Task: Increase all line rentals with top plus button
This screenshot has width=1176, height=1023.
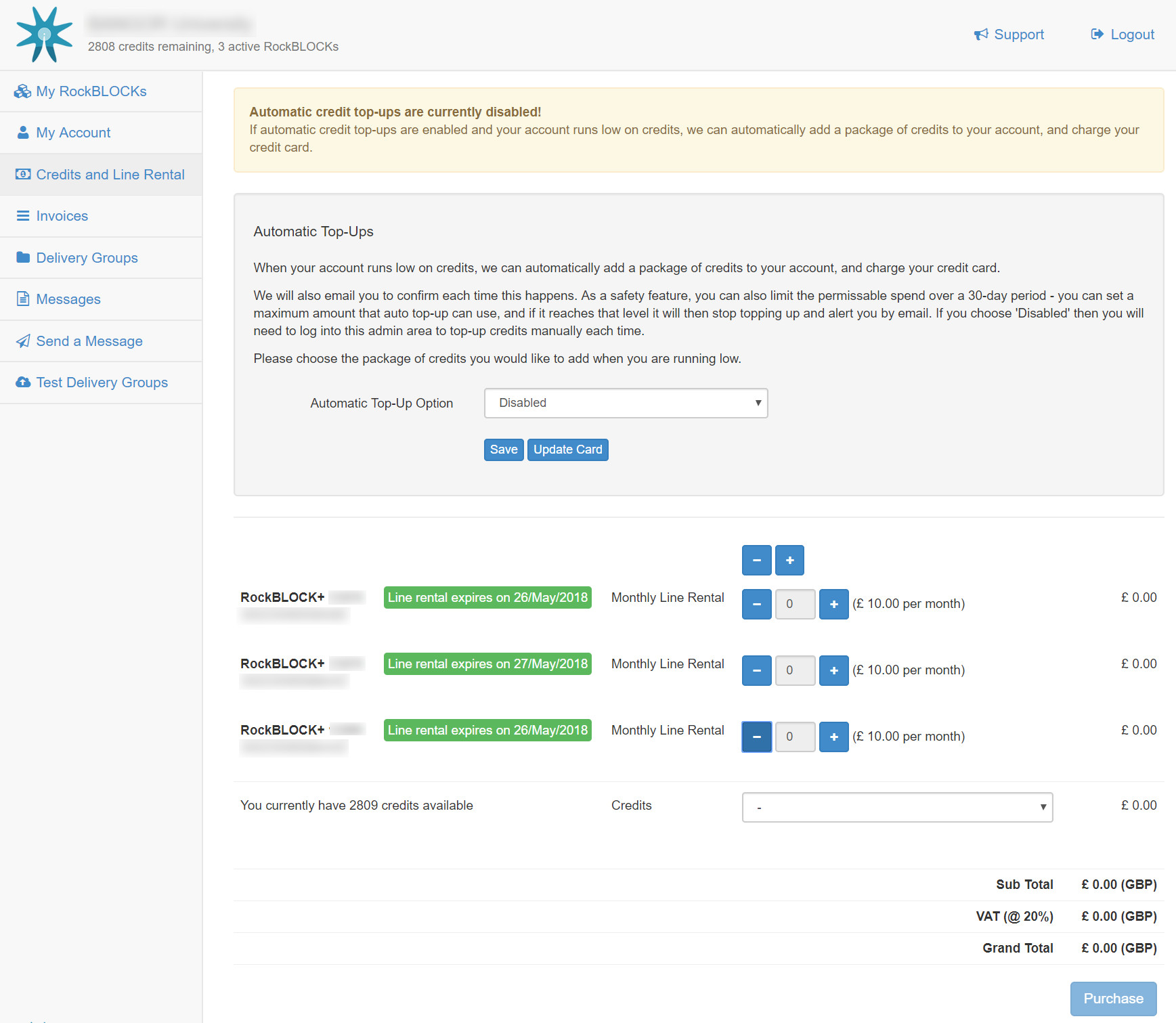Action: [789, 560]
